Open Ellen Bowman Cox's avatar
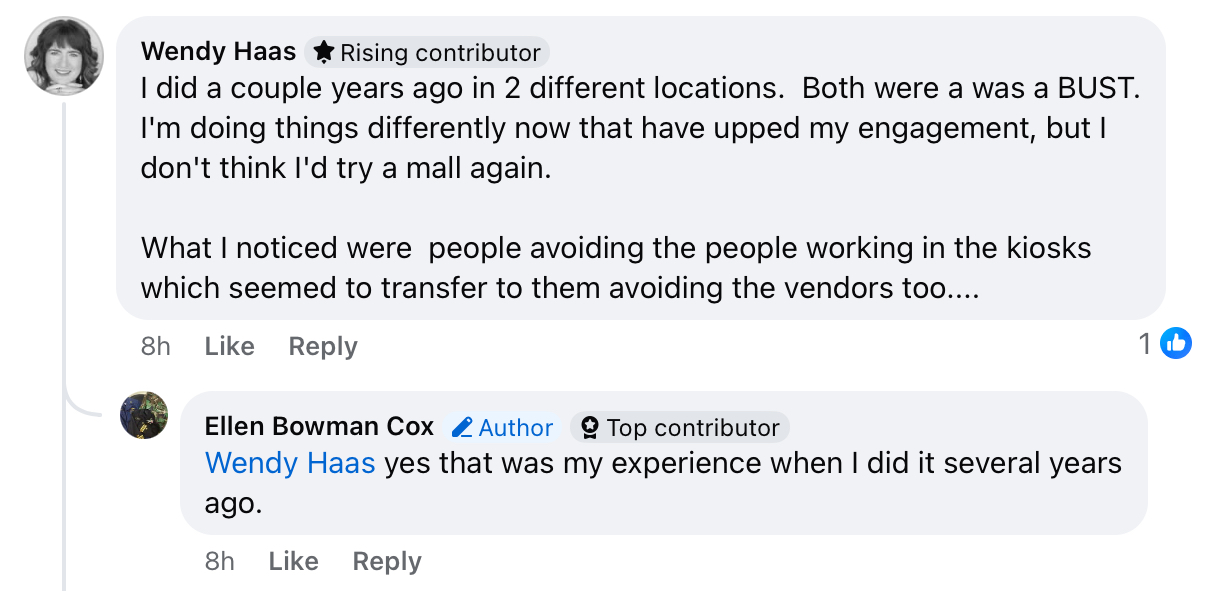 point(144,415)
